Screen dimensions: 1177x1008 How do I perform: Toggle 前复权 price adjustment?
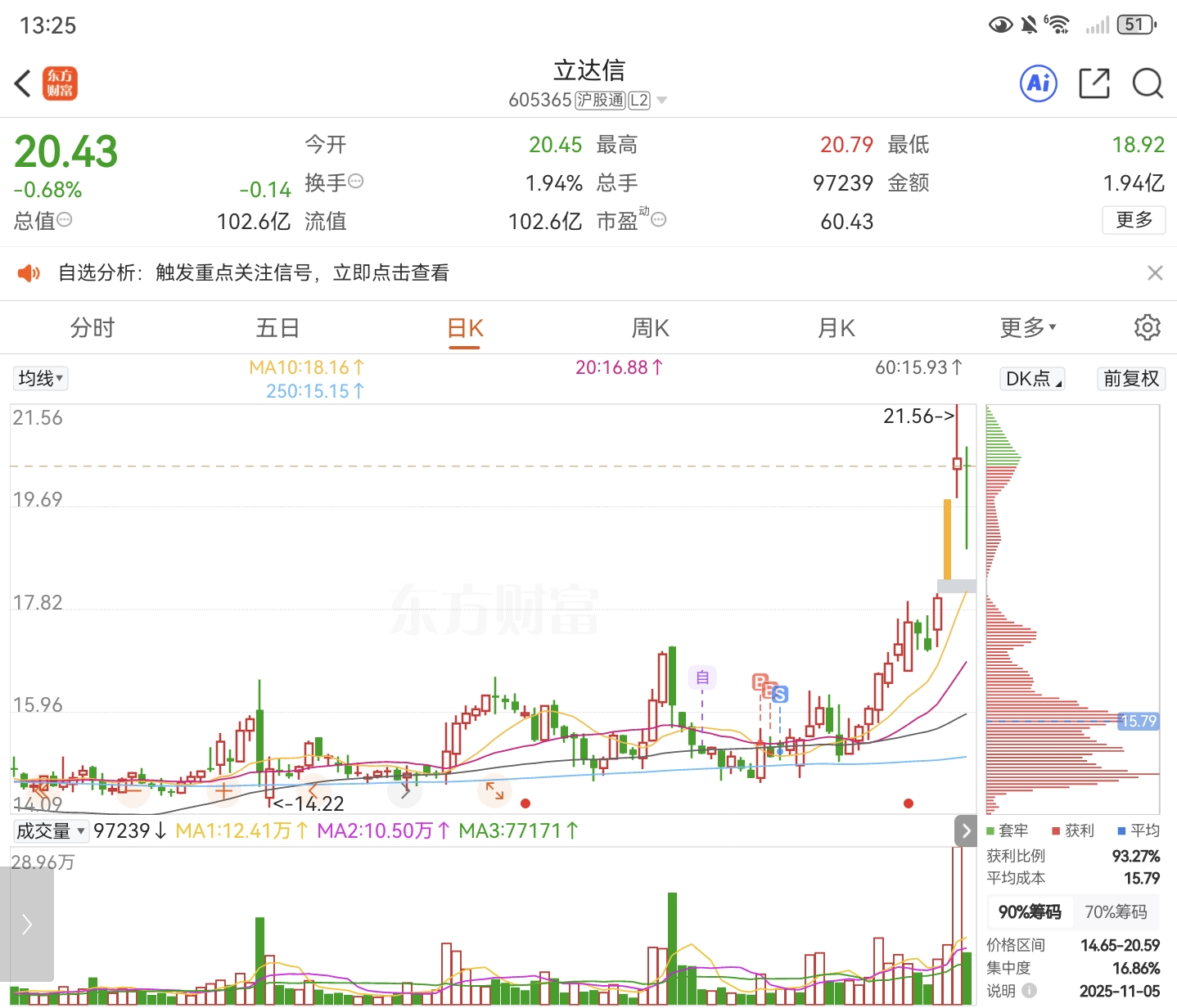point(1131,378)
